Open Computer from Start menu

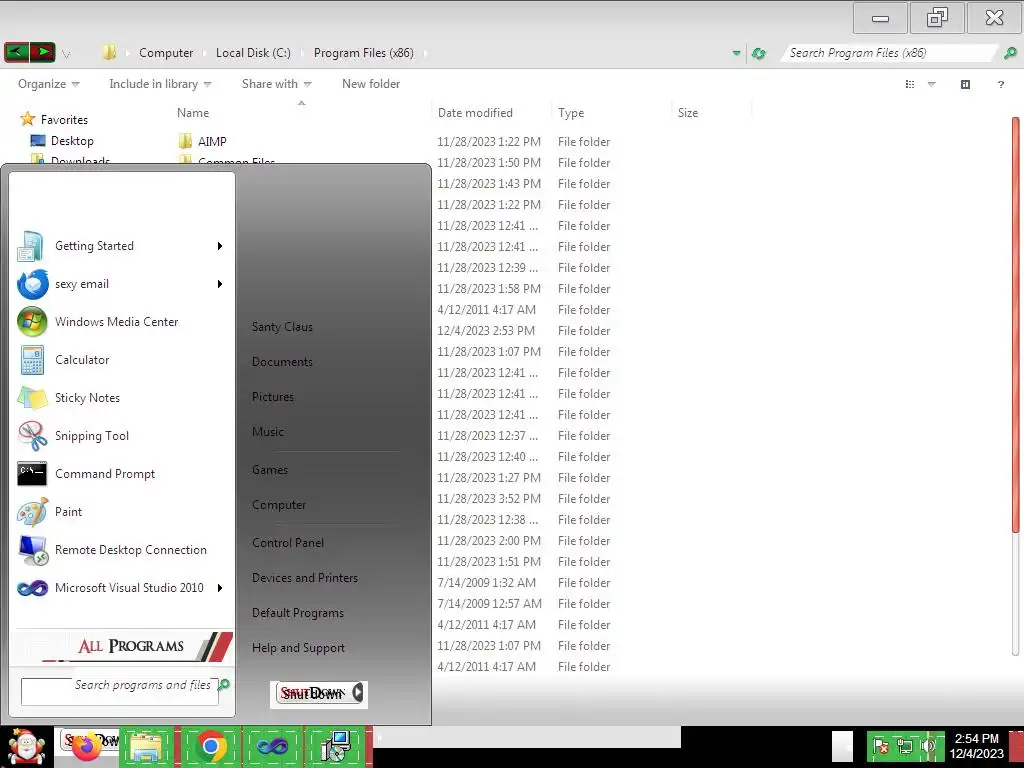coord(279,505)
